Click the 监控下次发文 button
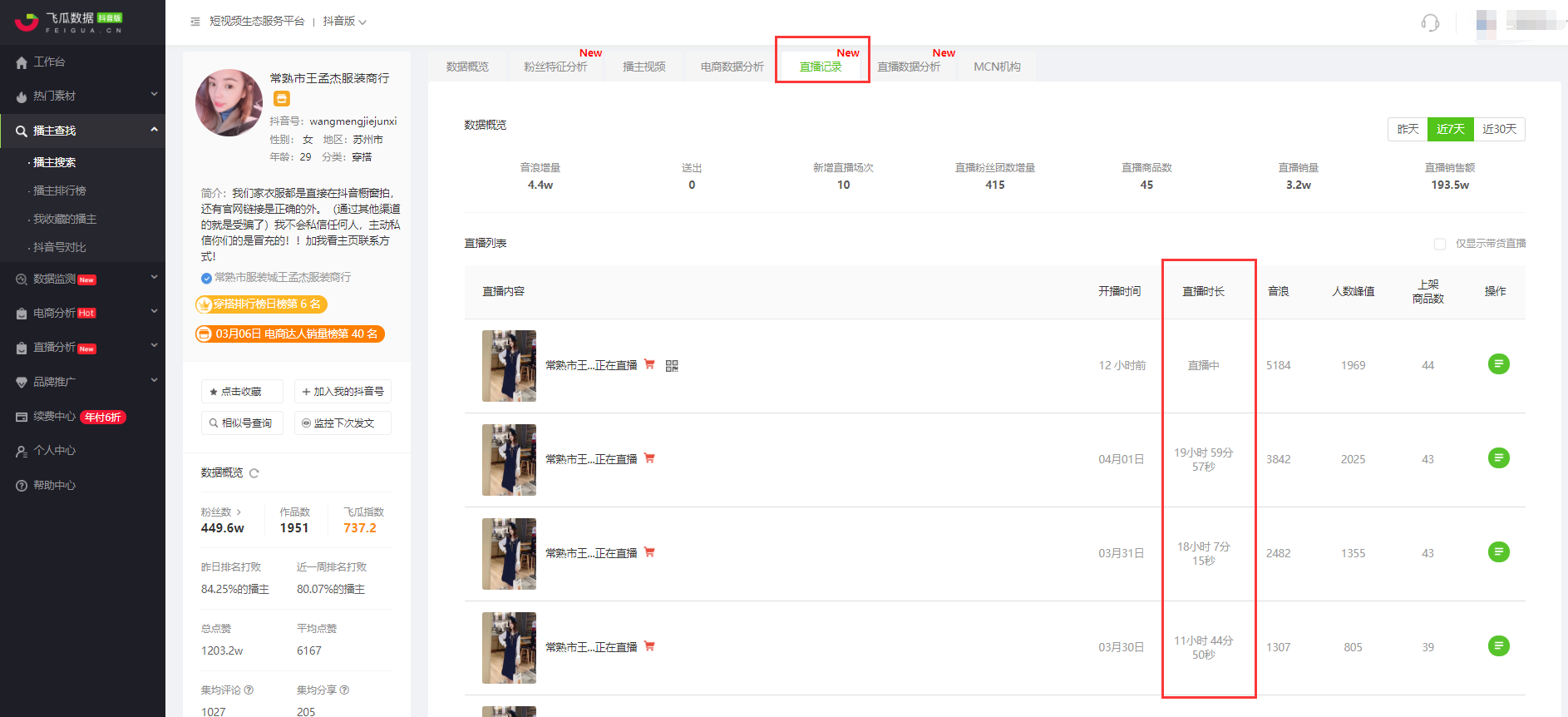 (x=343, y=423)
